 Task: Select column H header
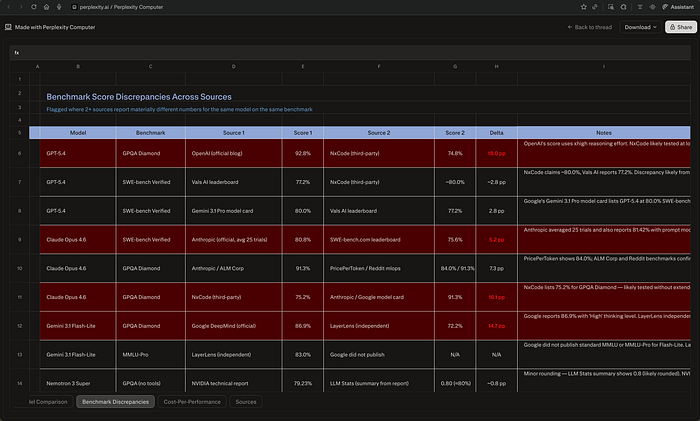point(496,67)
